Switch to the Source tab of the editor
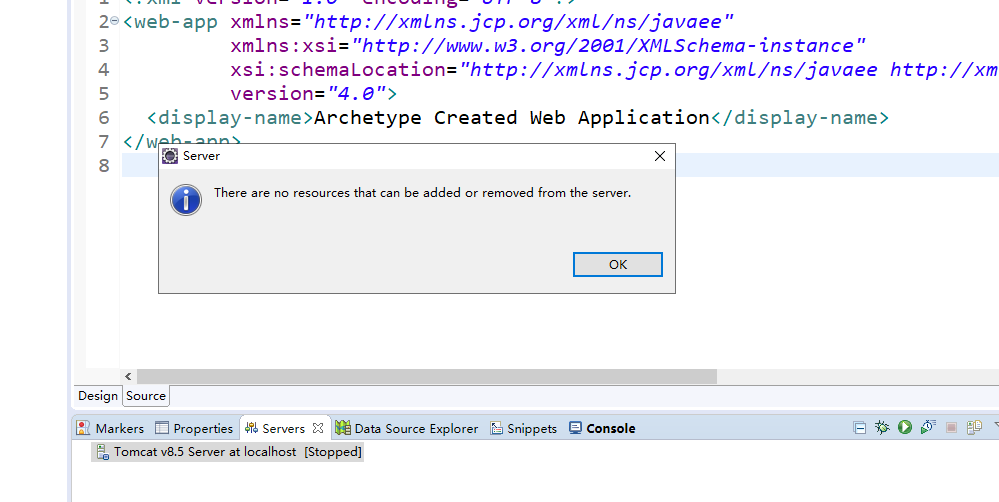The image size is (999, 502). [x=146, y=396]
